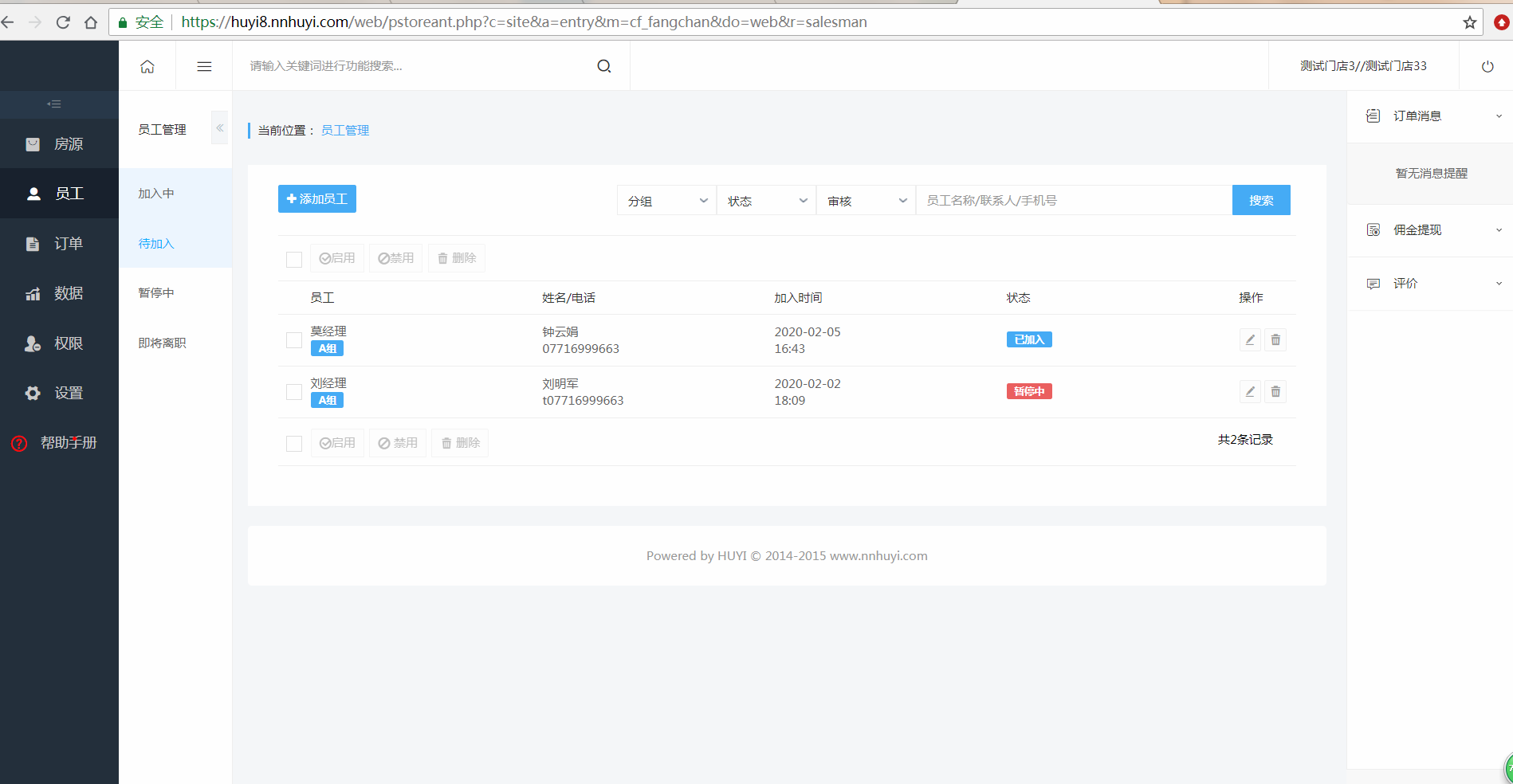Select the 待加入 submenu item
This screenshot has width=1513, height=784.
pyautogui.click(x=175, y=244)
